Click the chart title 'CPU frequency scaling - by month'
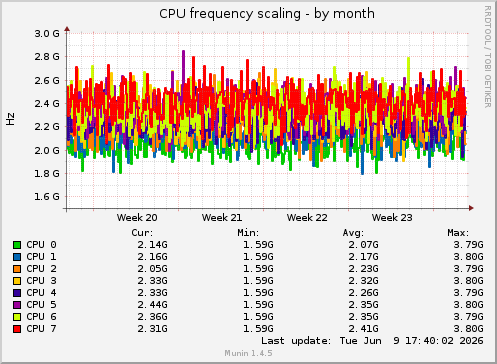This screenshot has width=497, height=364. pos(267,14)
